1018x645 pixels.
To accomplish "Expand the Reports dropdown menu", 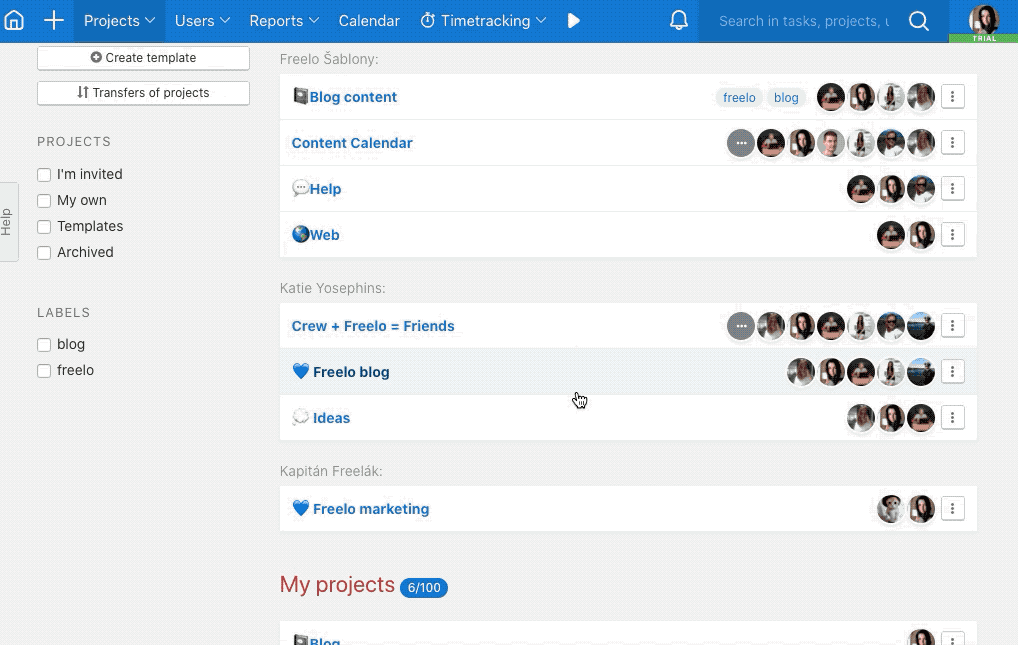I will coord(284,21).
